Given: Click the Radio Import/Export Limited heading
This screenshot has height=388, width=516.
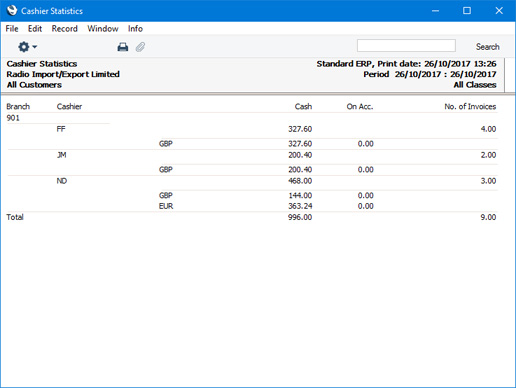Looking at the screenshot, I should tap(63, 74).
